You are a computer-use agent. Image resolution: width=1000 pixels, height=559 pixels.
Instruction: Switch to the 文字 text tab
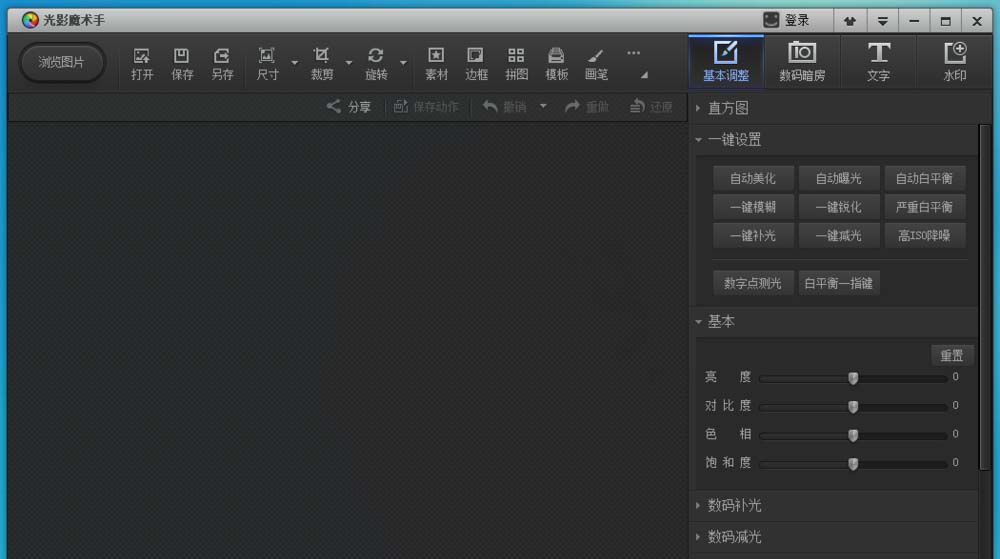tap(878, 62)
